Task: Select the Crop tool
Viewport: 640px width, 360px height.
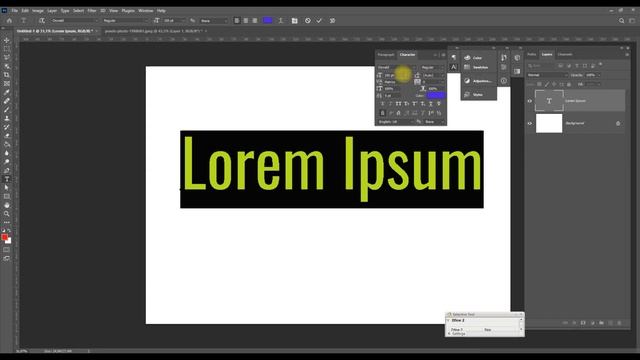Action: coord(7,75)
